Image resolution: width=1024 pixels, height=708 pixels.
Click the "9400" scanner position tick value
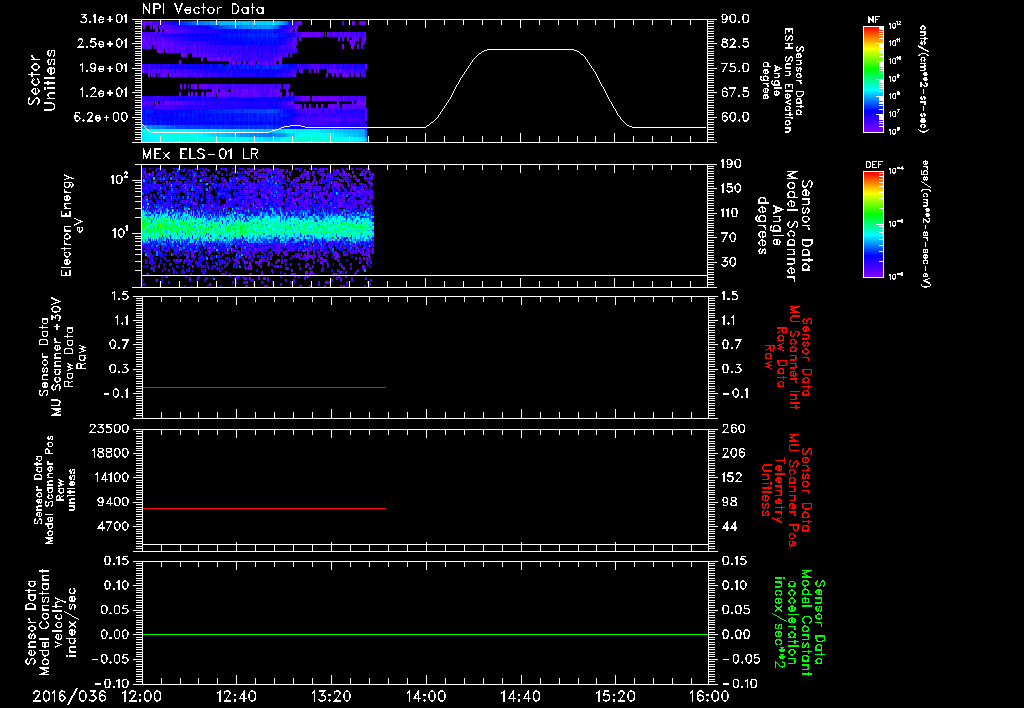114,502
